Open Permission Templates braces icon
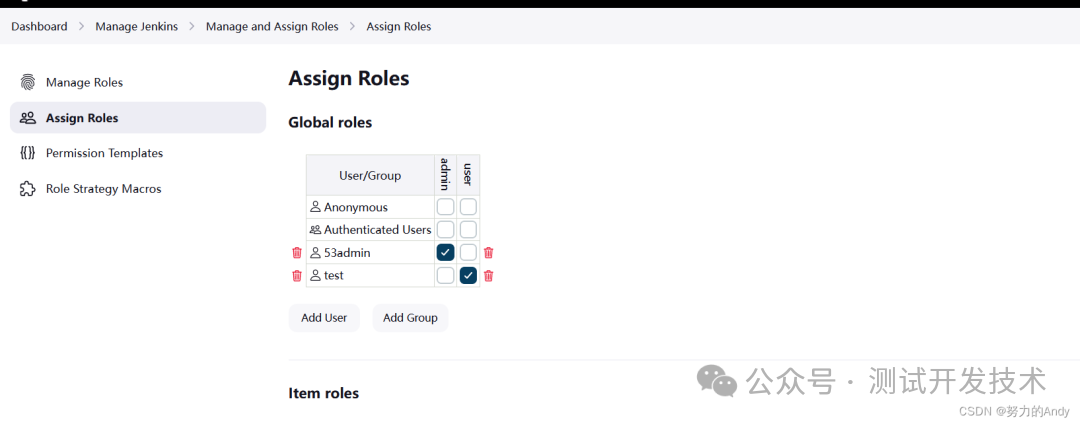The height and width of the screenshot is (424, 1080). pyautogui.click(x=28, y=153)
